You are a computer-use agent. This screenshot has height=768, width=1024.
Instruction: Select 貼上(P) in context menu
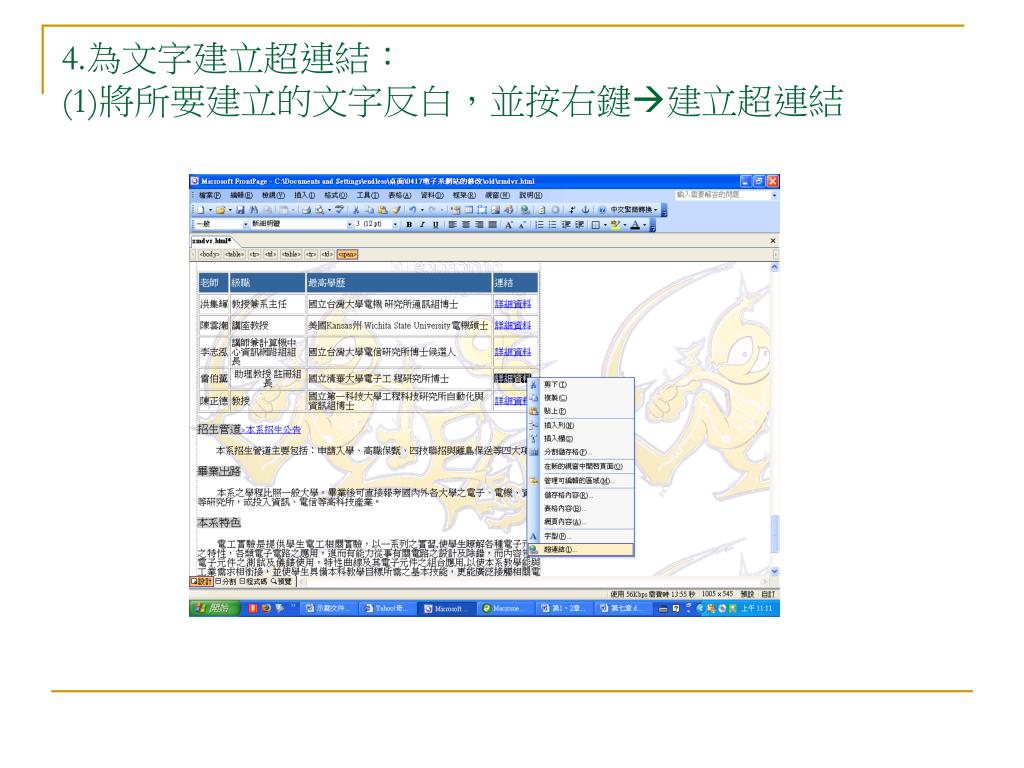(581, 411)
